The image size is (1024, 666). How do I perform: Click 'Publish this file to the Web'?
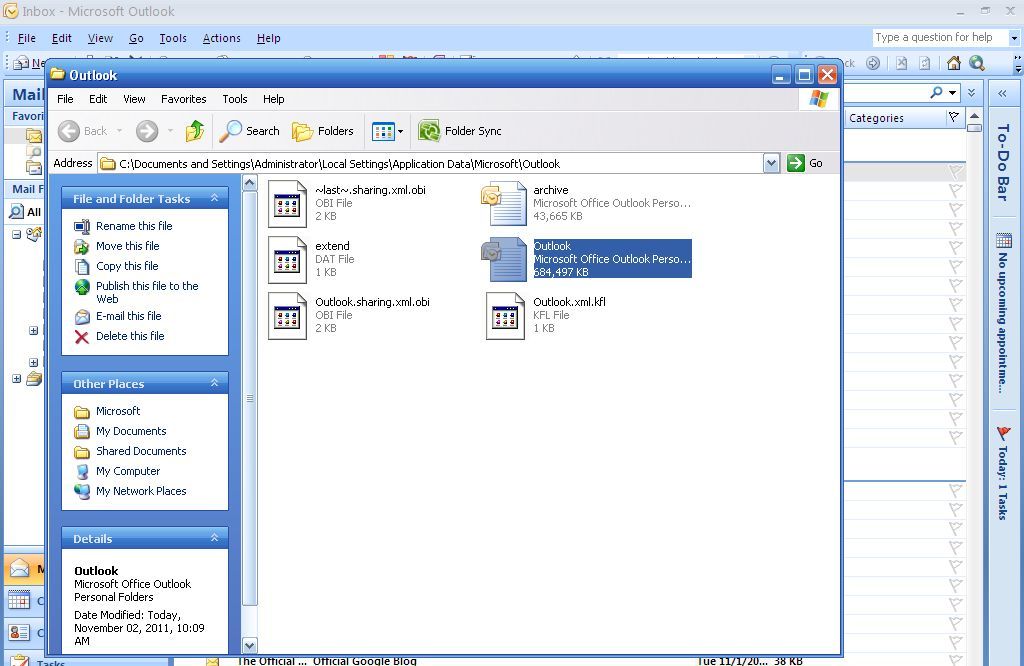tap(147, 293)
